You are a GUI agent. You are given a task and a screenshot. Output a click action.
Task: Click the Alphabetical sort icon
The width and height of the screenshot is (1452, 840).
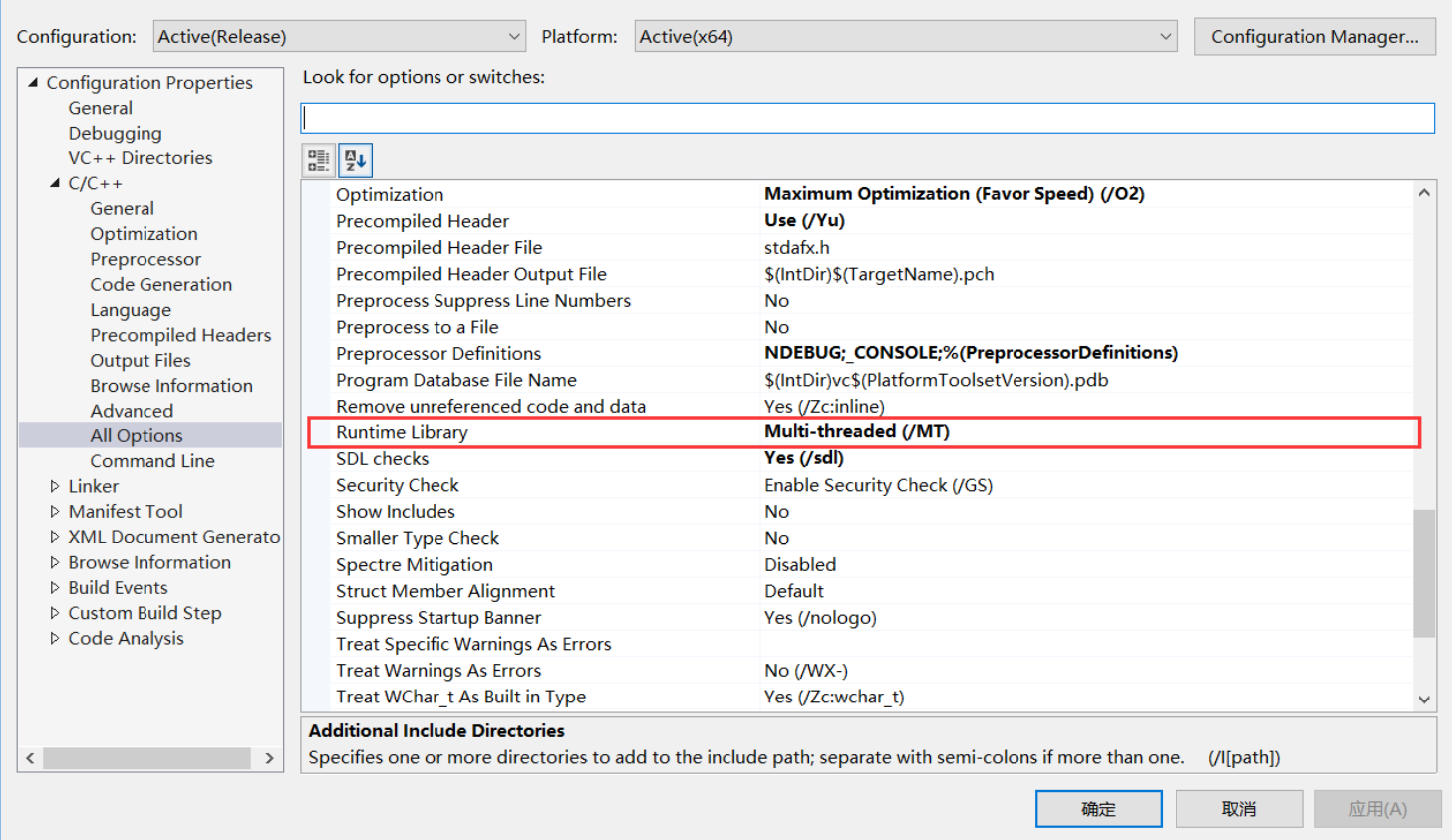356,160
